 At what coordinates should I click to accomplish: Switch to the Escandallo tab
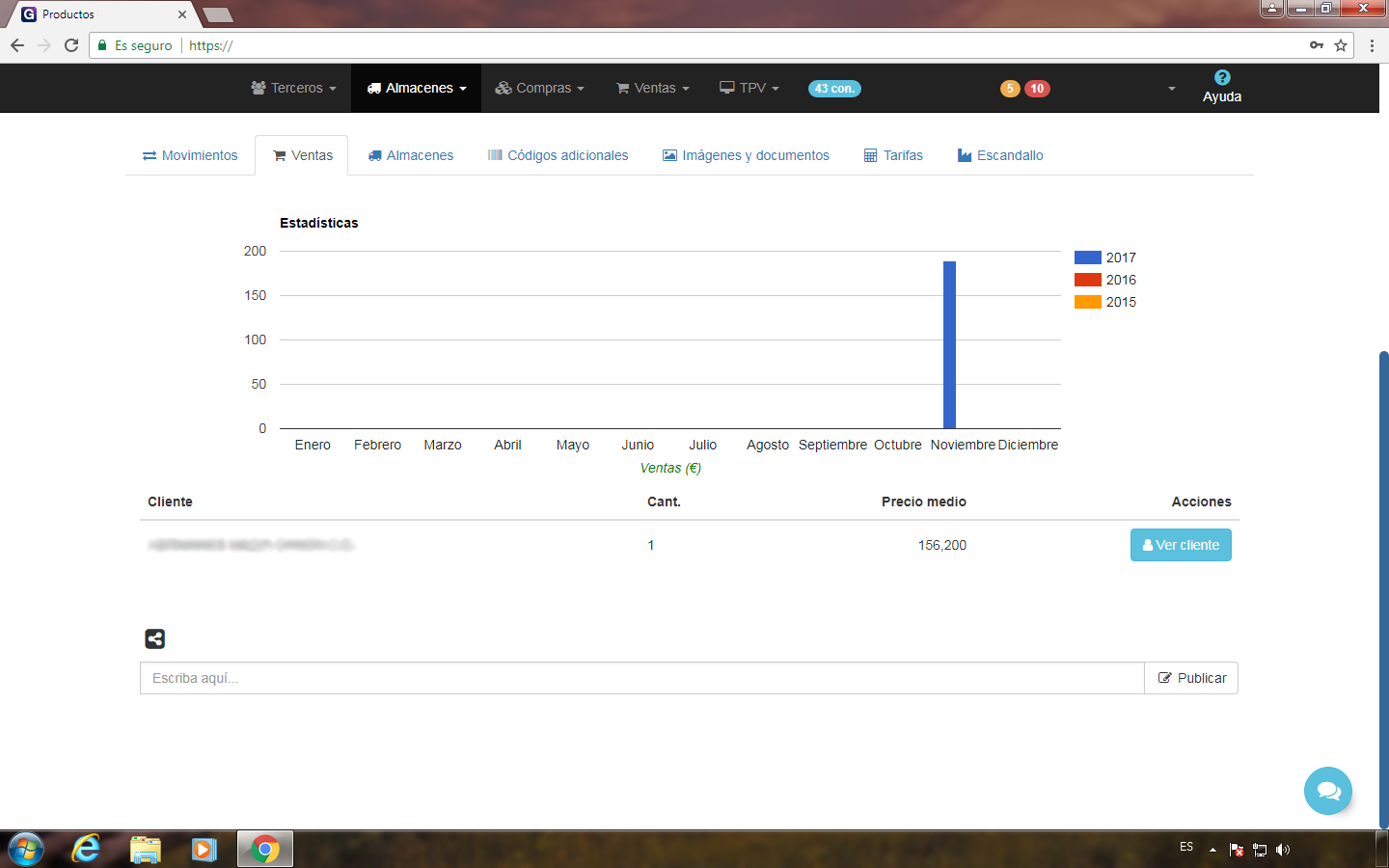coord(1000,155)
